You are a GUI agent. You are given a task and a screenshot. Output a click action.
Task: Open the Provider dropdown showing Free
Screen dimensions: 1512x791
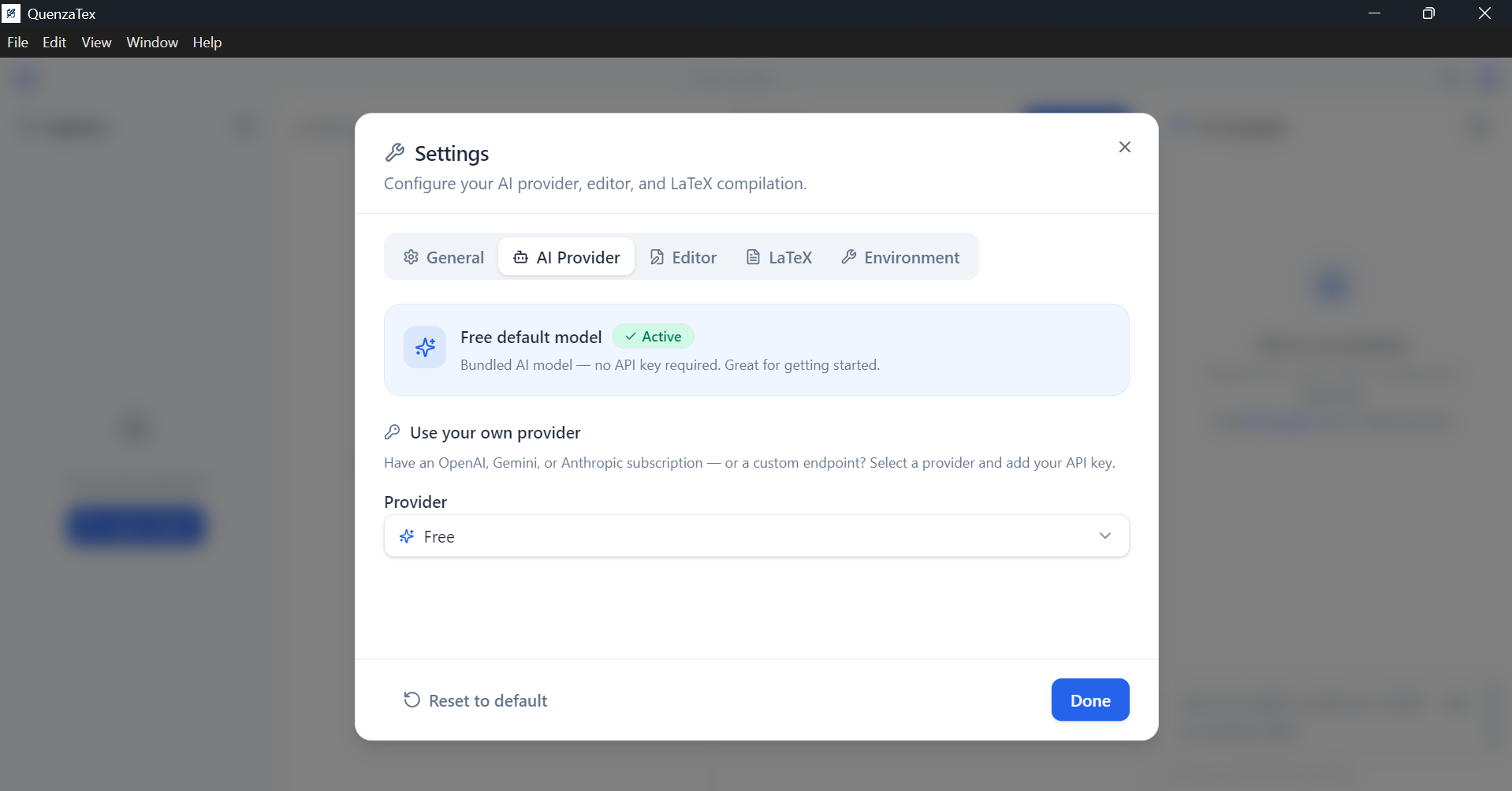(x=756, y=536)
